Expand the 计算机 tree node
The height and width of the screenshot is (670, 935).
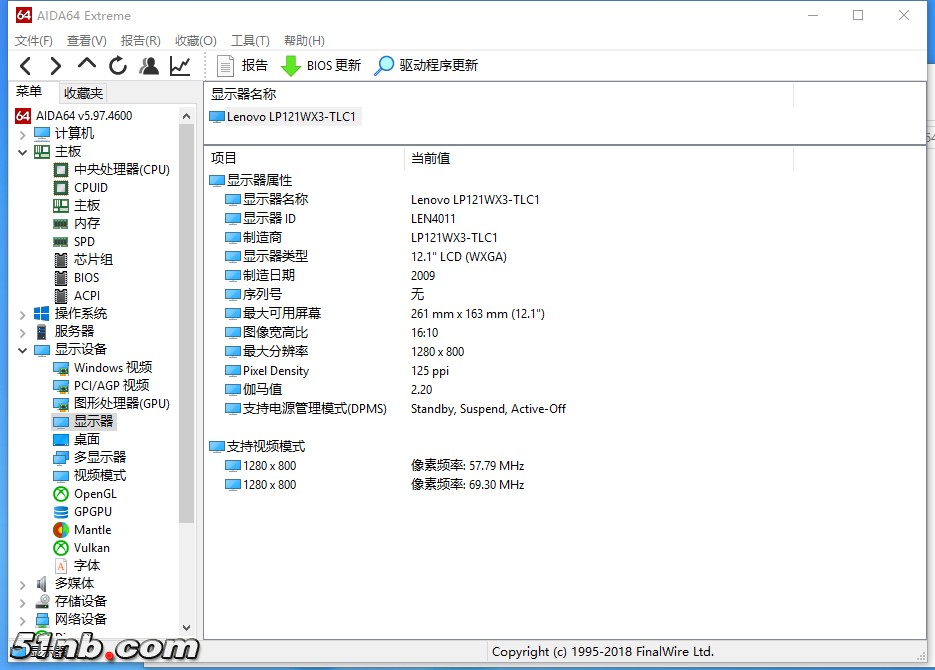pos(23,134)
